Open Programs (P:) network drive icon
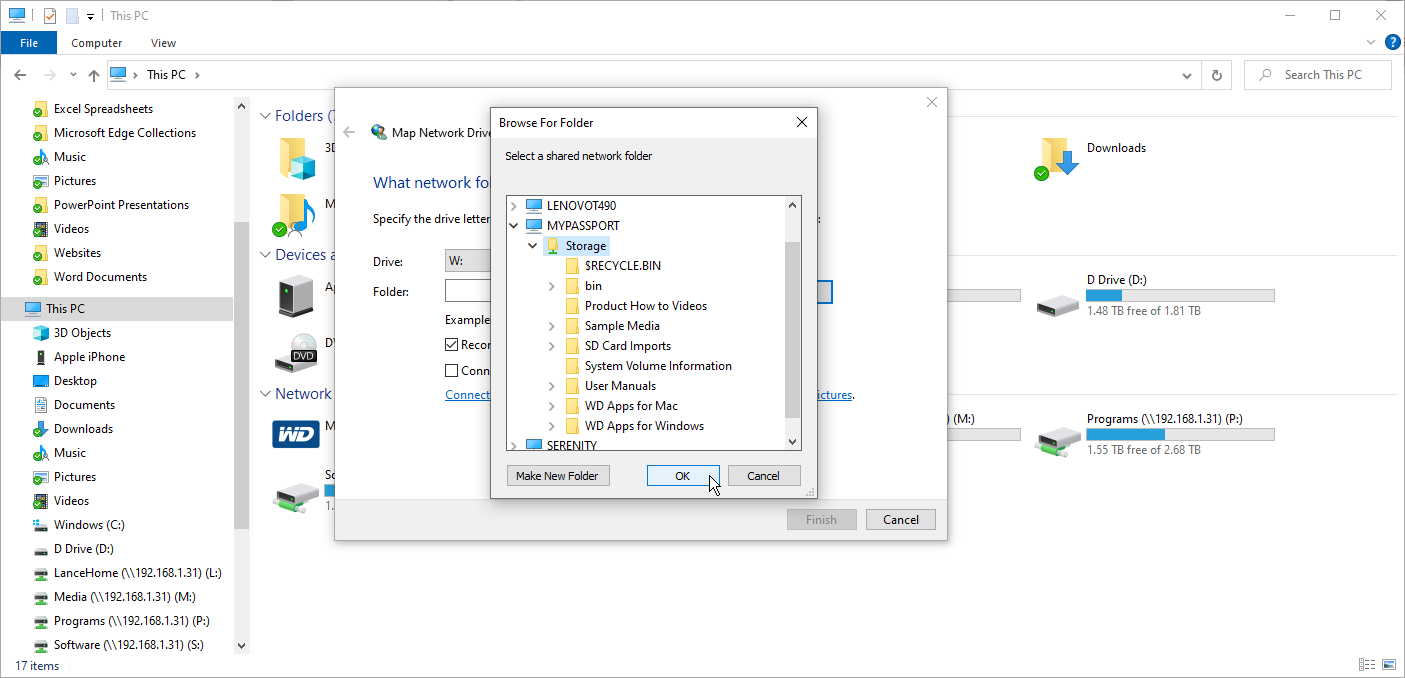 [1058, 437]
